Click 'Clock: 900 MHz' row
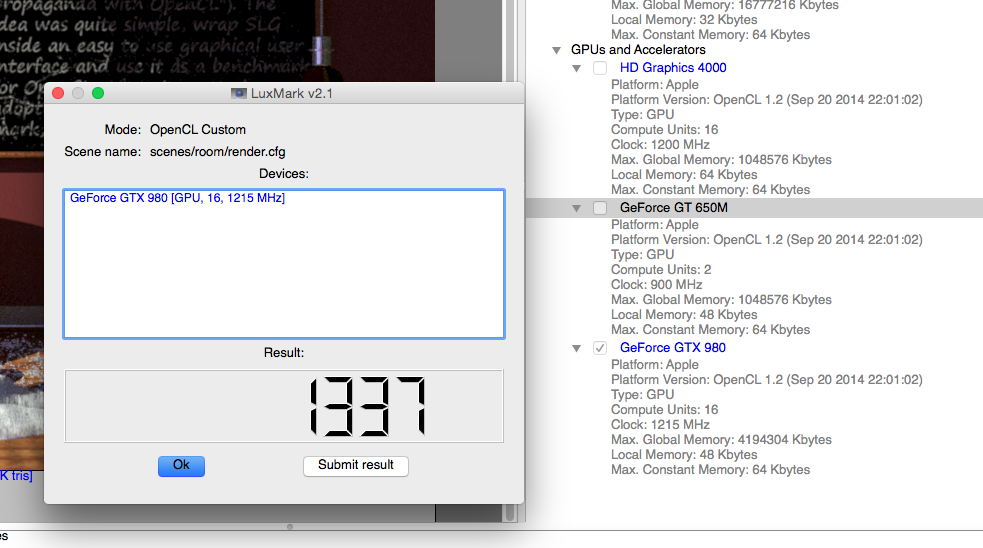 (x=656, y=285)
